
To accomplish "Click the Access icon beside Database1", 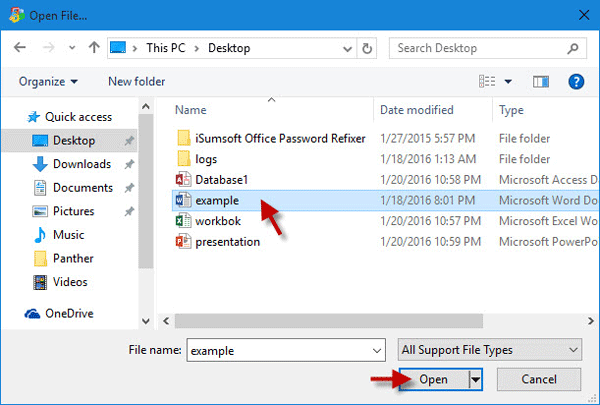I will click(x=183, y=180).
